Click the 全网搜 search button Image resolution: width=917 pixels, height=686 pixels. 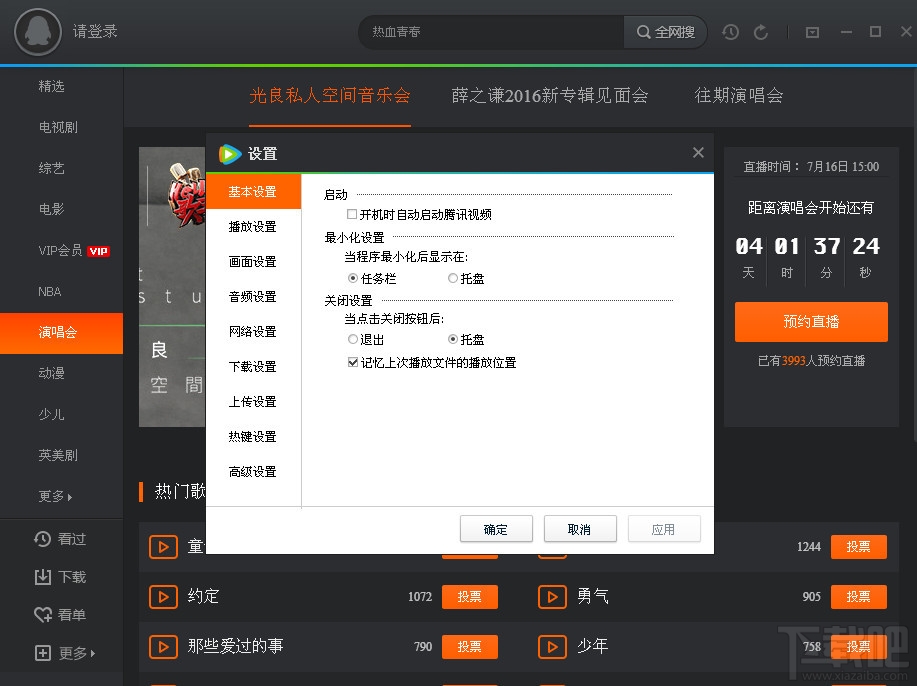[x=665, y=32]
